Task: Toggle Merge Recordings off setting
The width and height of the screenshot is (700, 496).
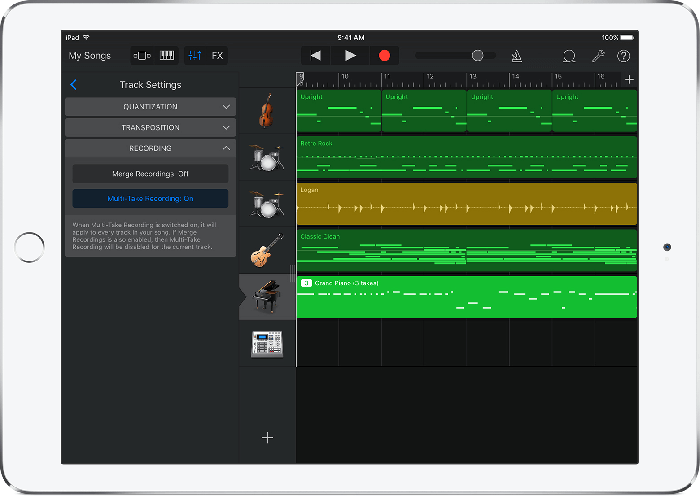Action: 150,174
